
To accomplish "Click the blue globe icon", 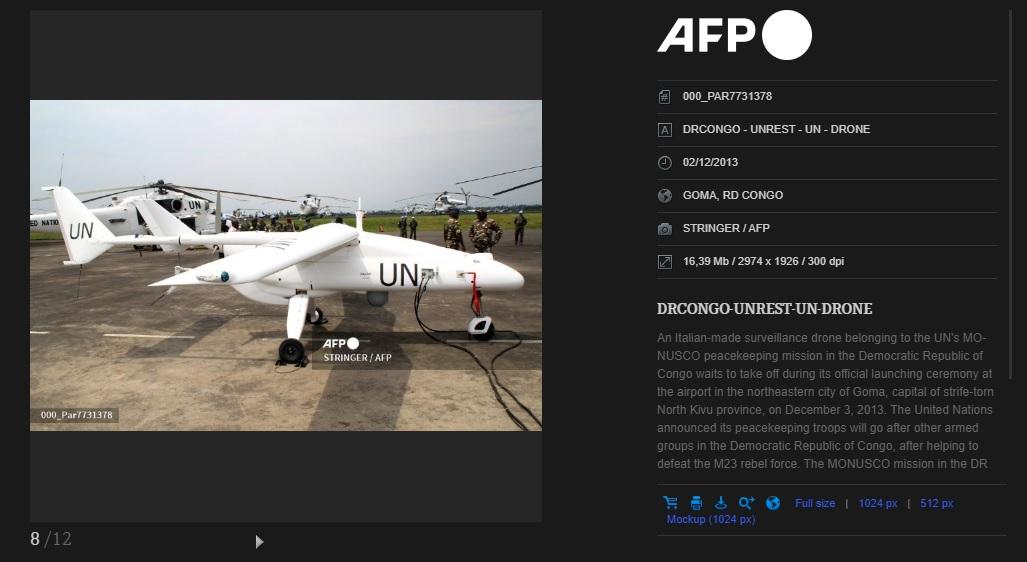I will [x=773, y=502].
